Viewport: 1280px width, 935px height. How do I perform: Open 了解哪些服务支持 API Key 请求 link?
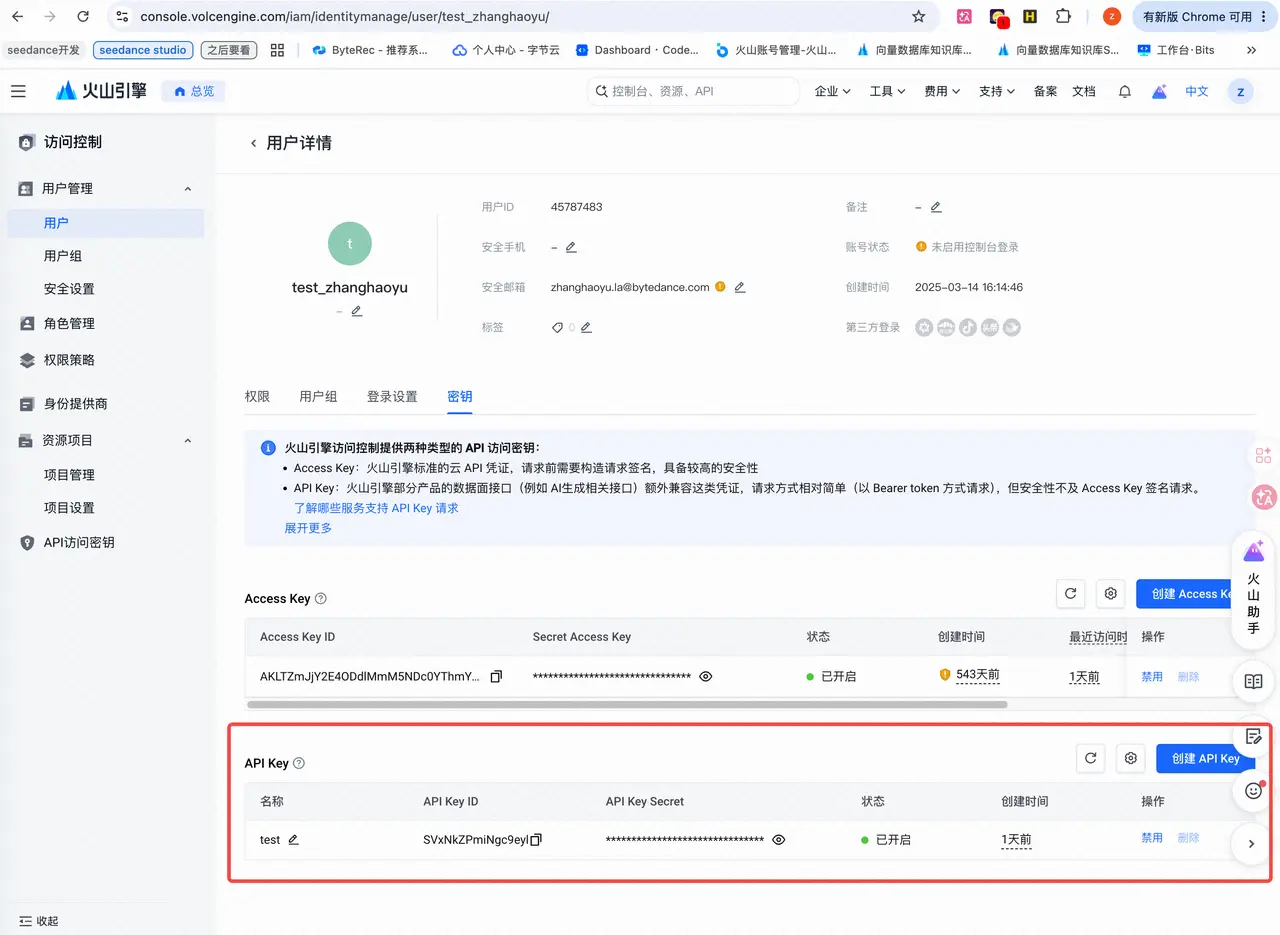tap(376, 508)
